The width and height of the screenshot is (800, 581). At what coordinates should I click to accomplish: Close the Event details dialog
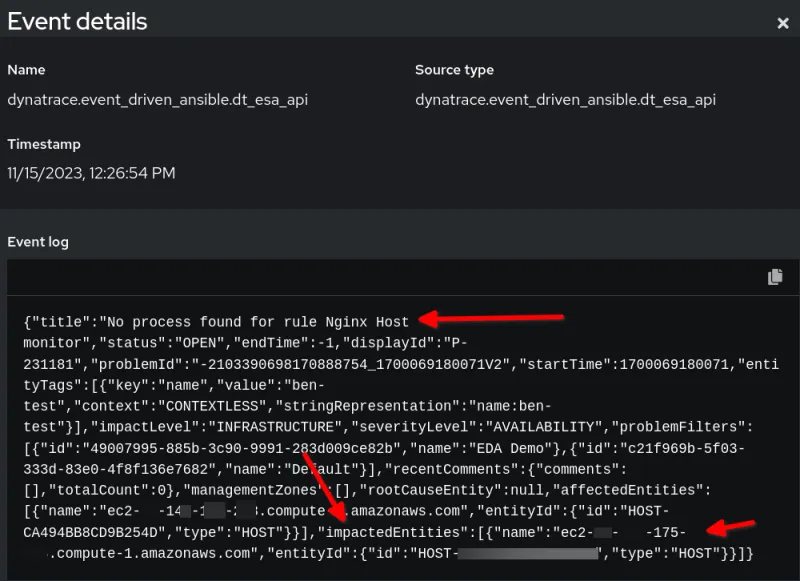tap(782, 23)
